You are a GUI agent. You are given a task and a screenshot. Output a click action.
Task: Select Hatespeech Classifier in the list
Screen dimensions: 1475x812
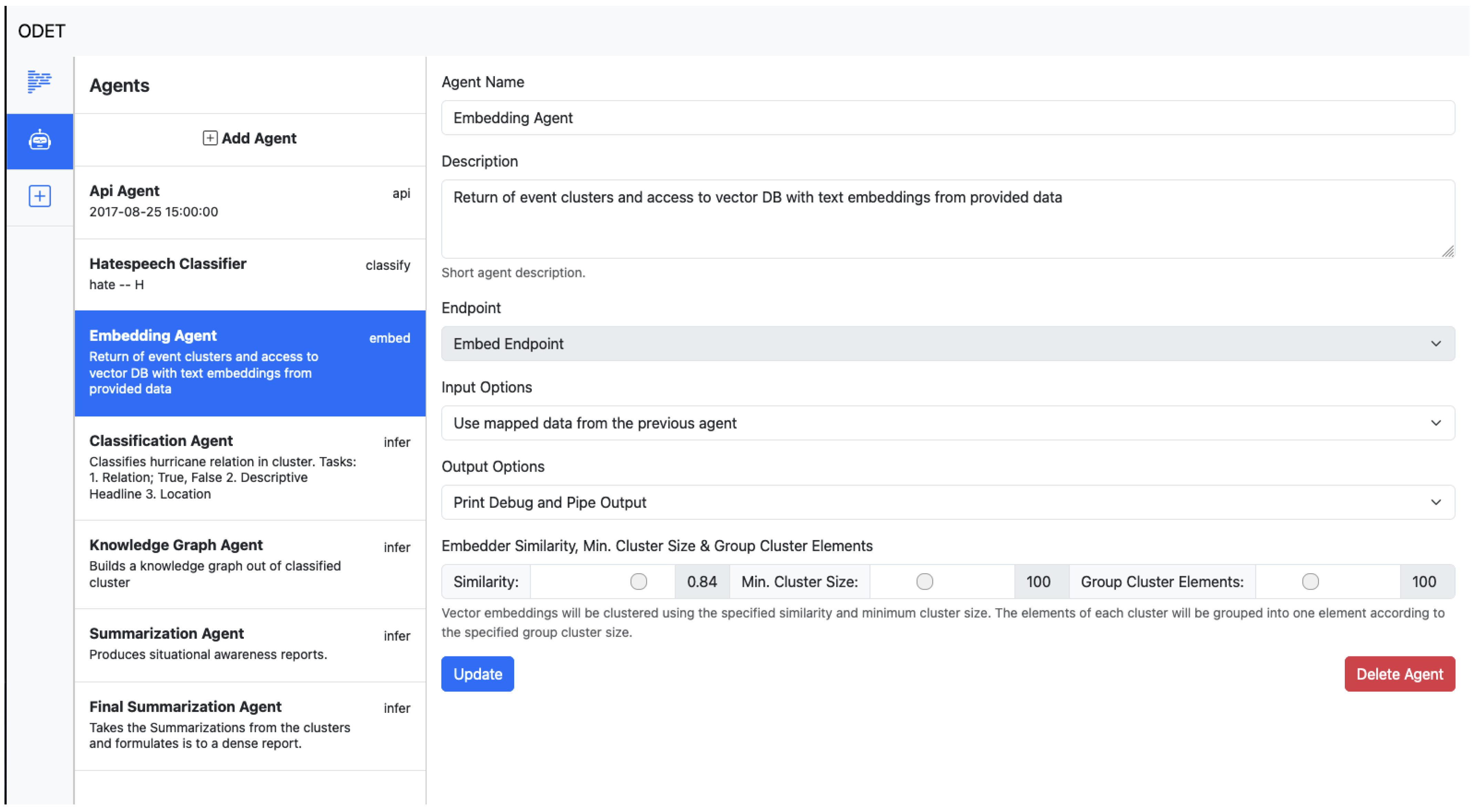[250, 274]
